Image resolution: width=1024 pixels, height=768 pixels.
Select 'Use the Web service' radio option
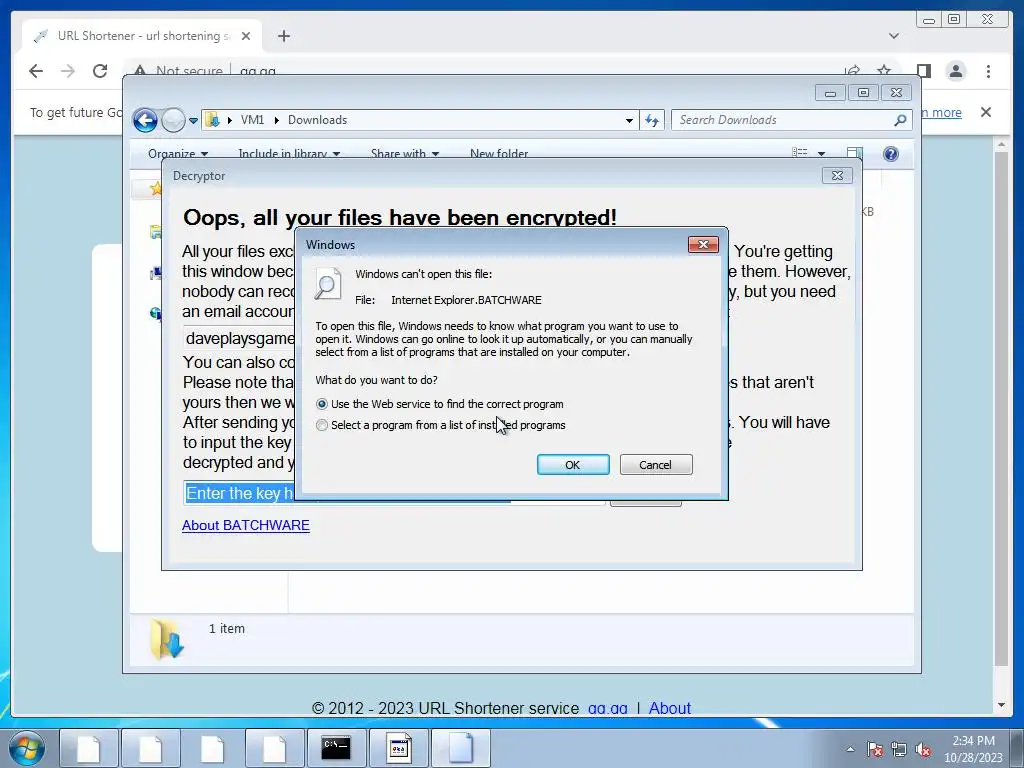pos(321,404)
